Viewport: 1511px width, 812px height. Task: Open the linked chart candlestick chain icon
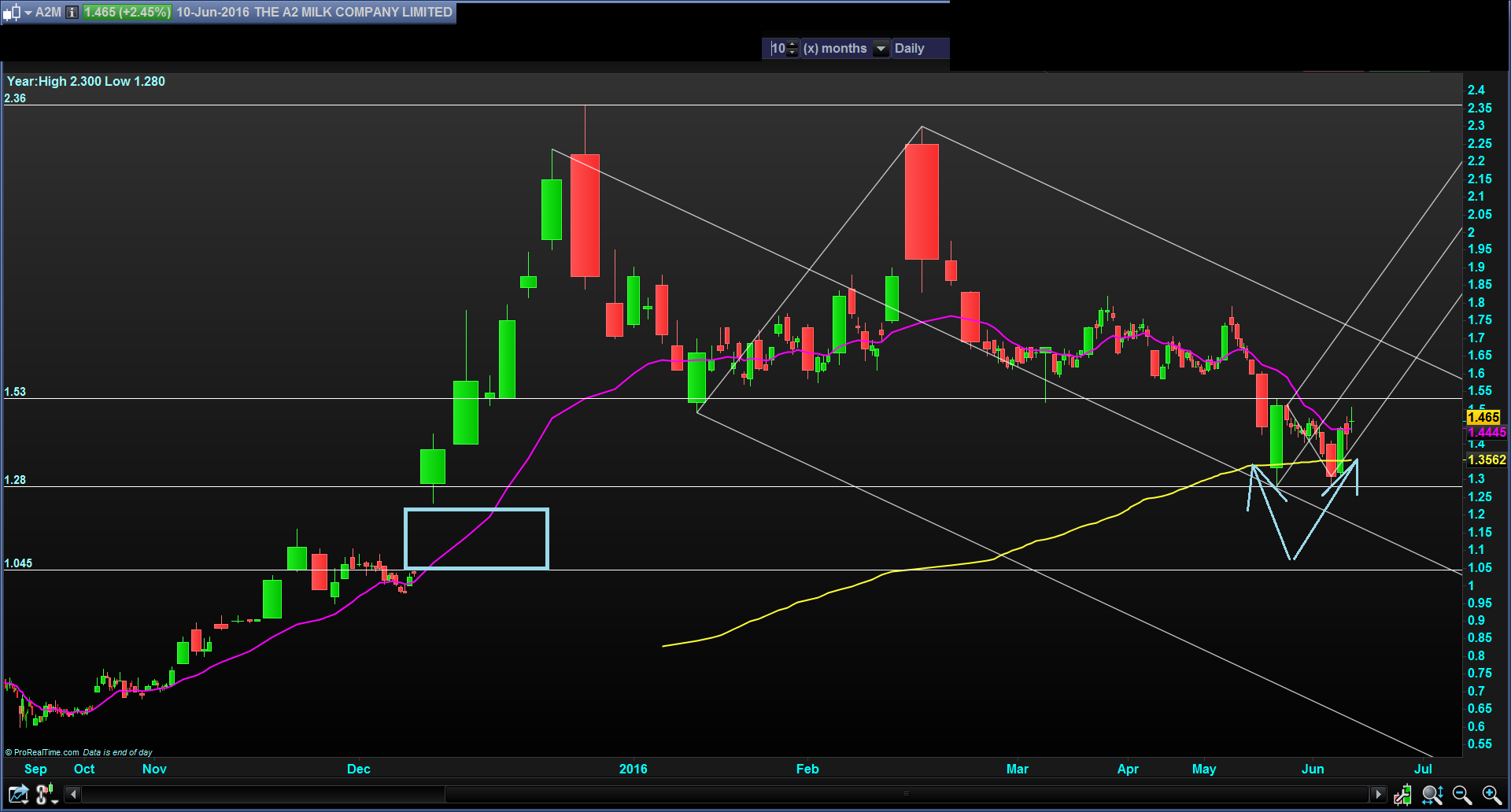46,794
